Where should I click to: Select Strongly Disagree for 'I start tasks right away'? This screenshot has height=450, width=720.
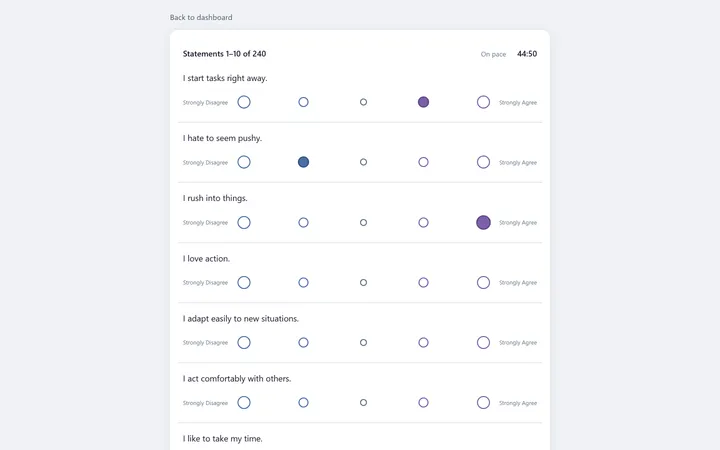(x=244, y=102)
